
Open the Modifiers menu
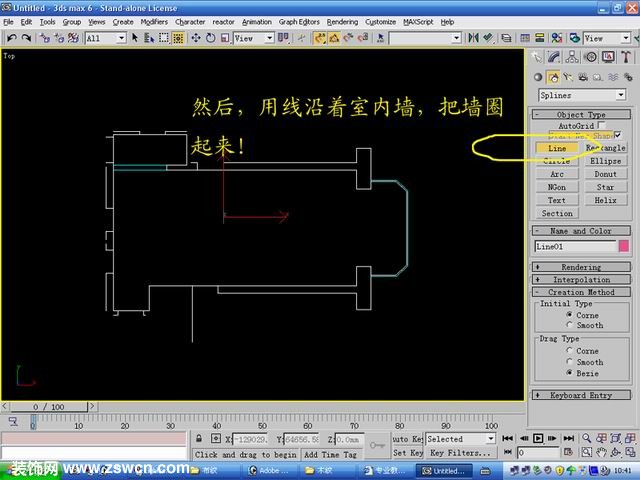[x=154, y=22]
